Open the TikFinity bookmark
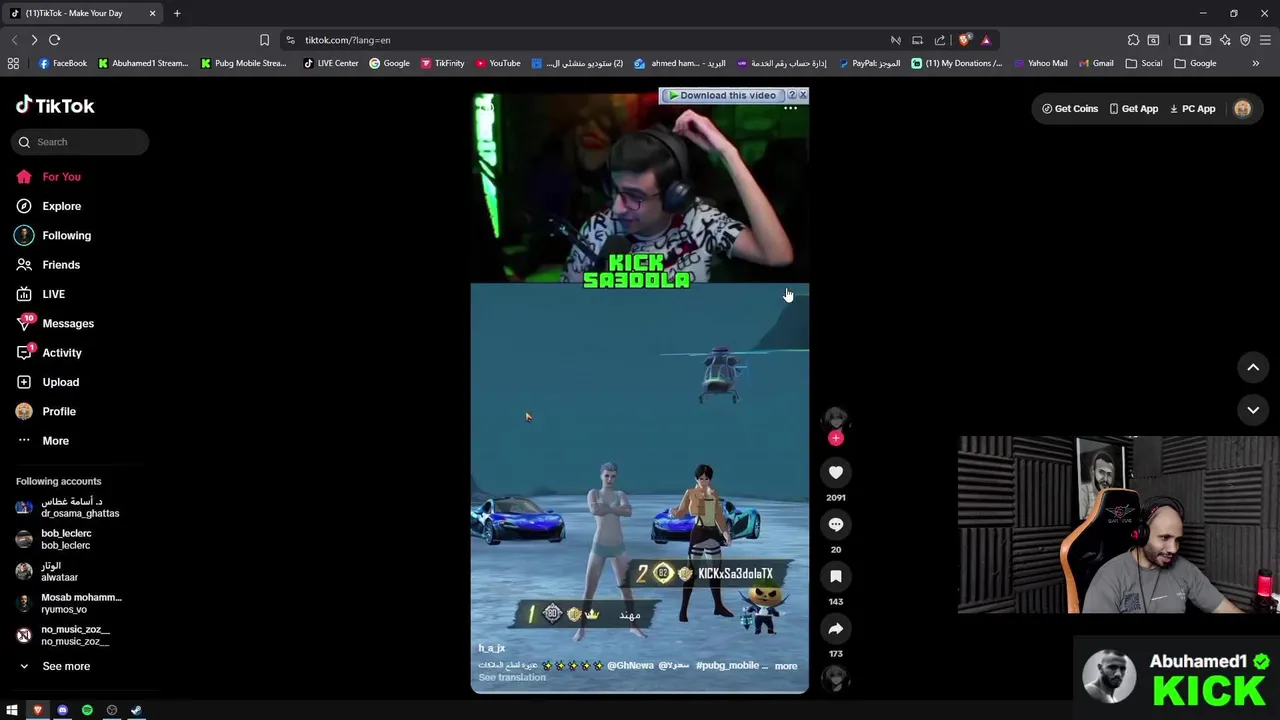 click(442, 63)
